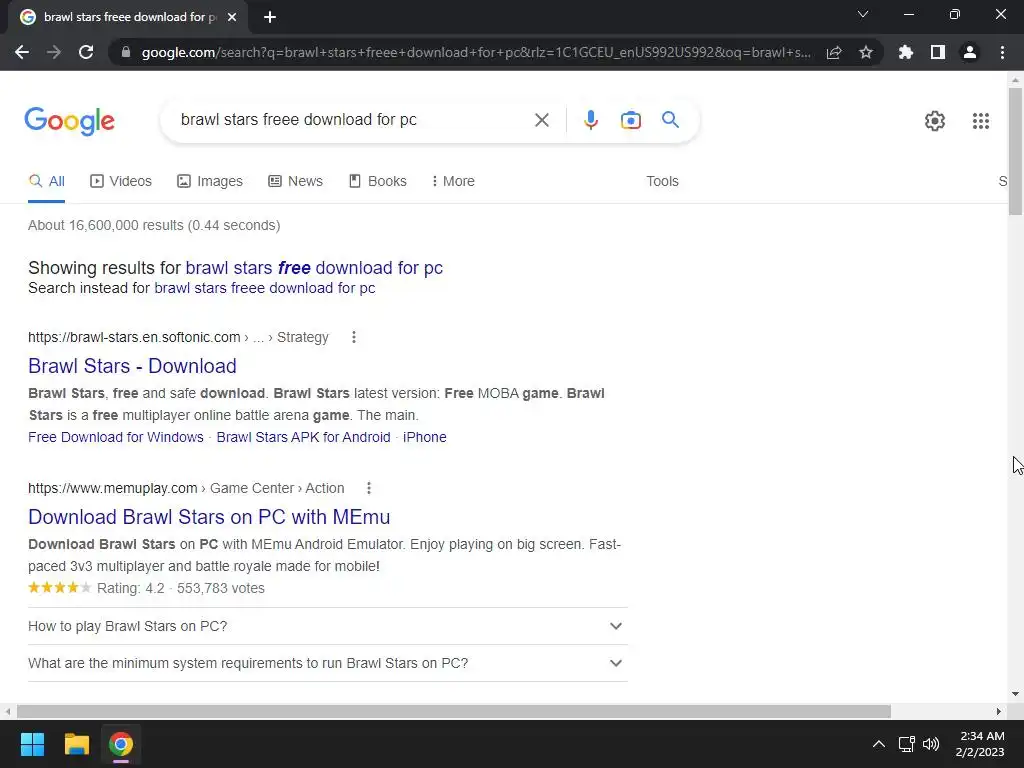The height and width of the screenshot is (768, 1024).
Task: Click scroll down arrow of vertical scrollbar
Action: click(x=1015, y=694)
